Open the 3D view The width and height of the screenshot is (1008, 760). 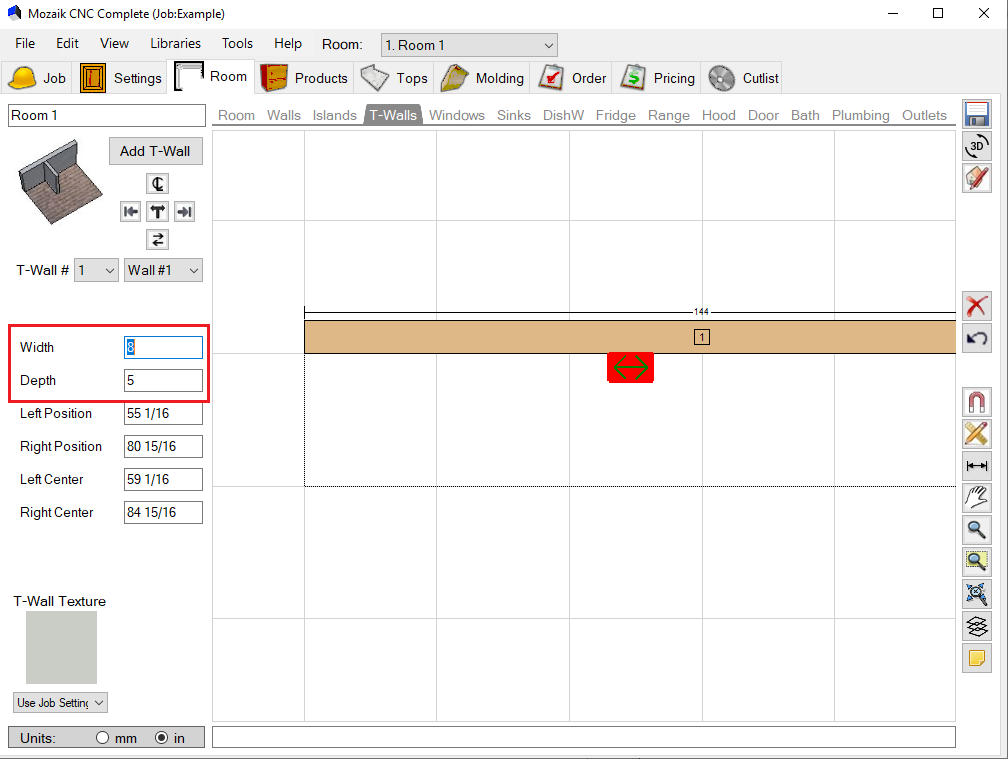[977, 146]
